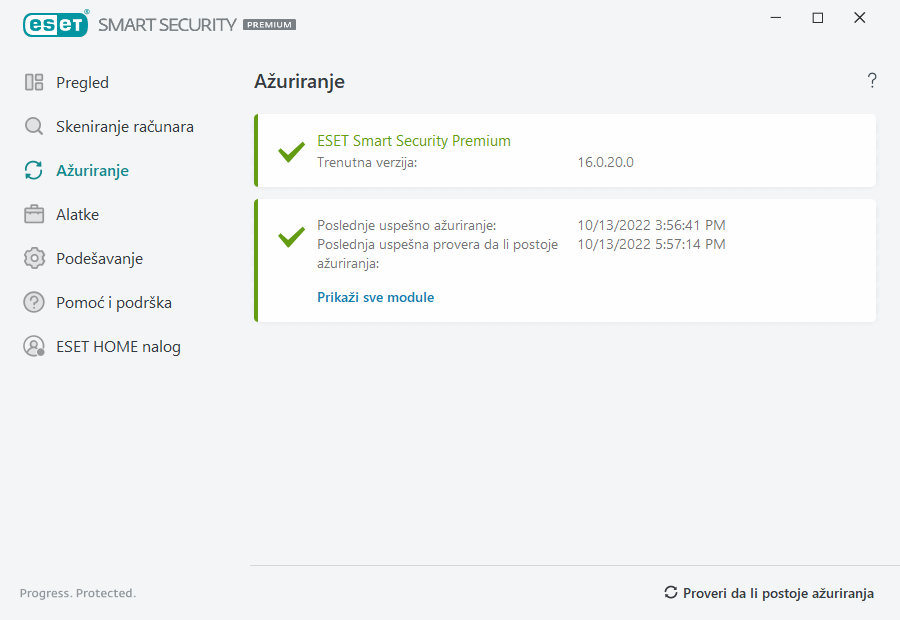900x620 pixels.
Task: Open help via the question mark icon
Action: click(x=872, y=81)
